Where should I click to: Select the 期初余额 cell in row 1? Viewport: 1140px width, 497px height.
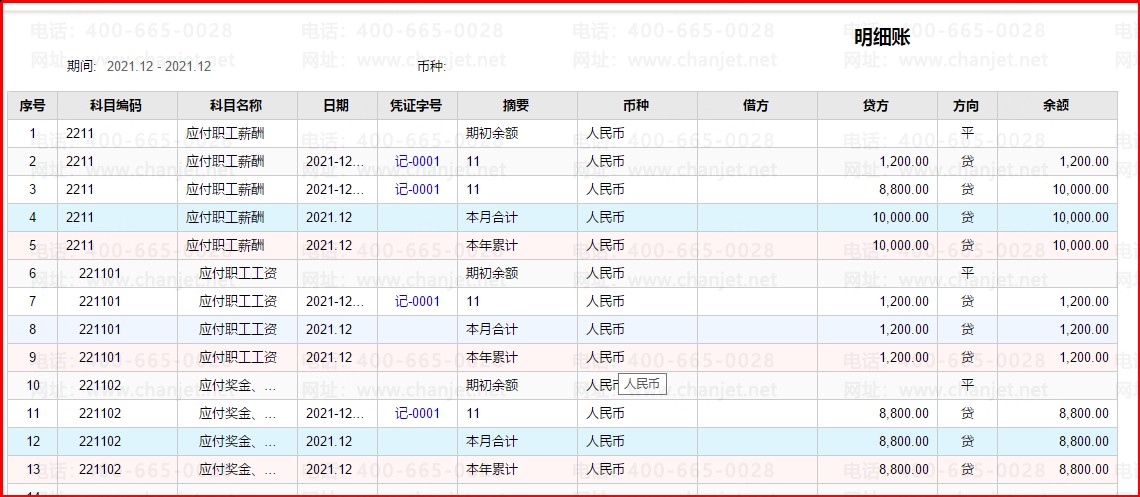click(492, 133)
